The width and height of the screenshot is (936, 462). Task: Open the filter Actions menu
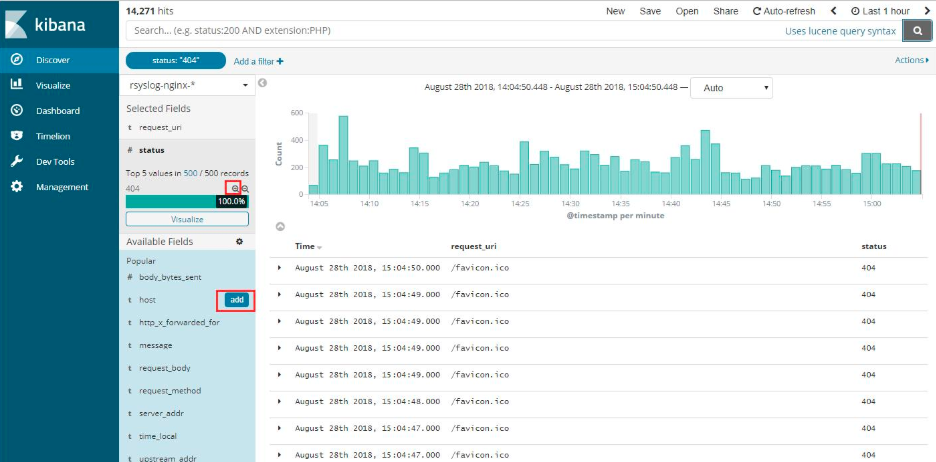pyautogui.click(x=912, y=60)
